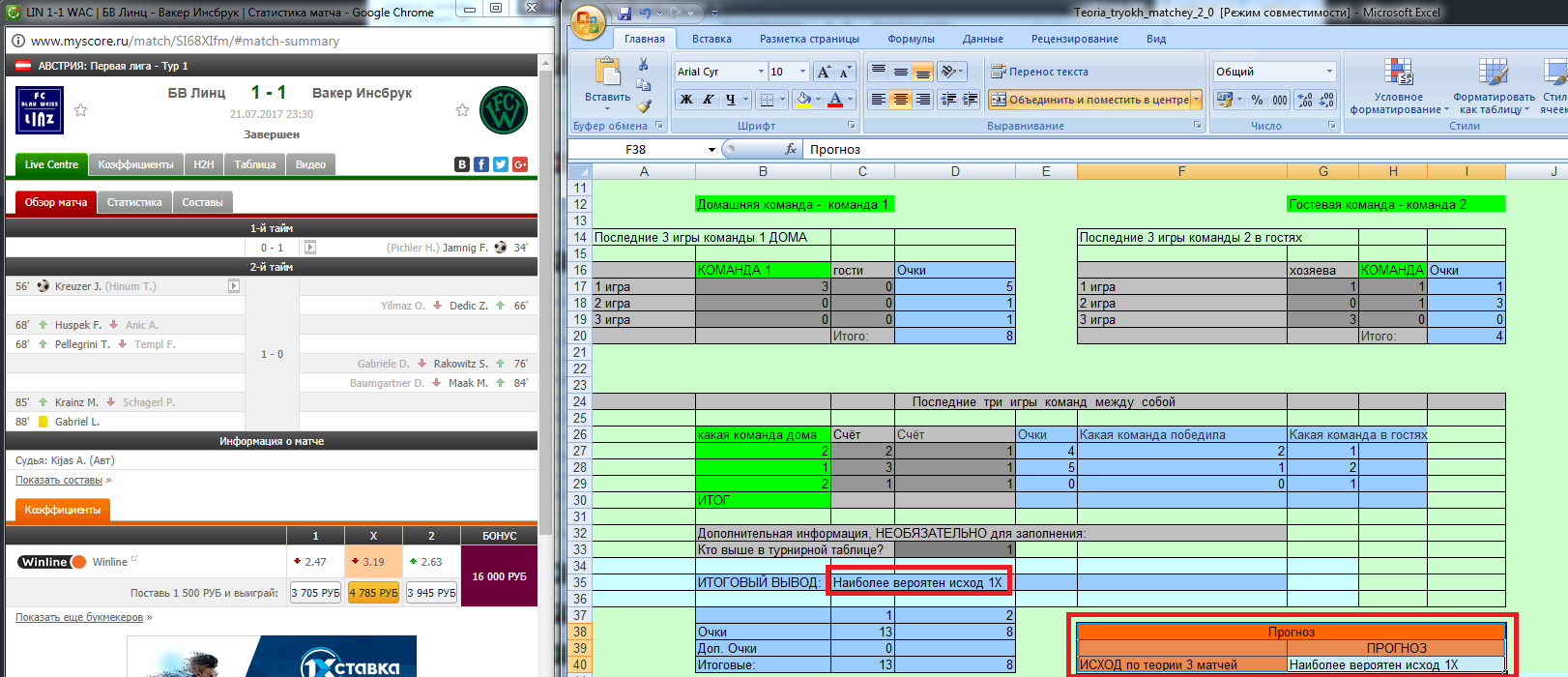
Task: Open the Arial Cyr font dropdown
Action: (x=761, y=72)
